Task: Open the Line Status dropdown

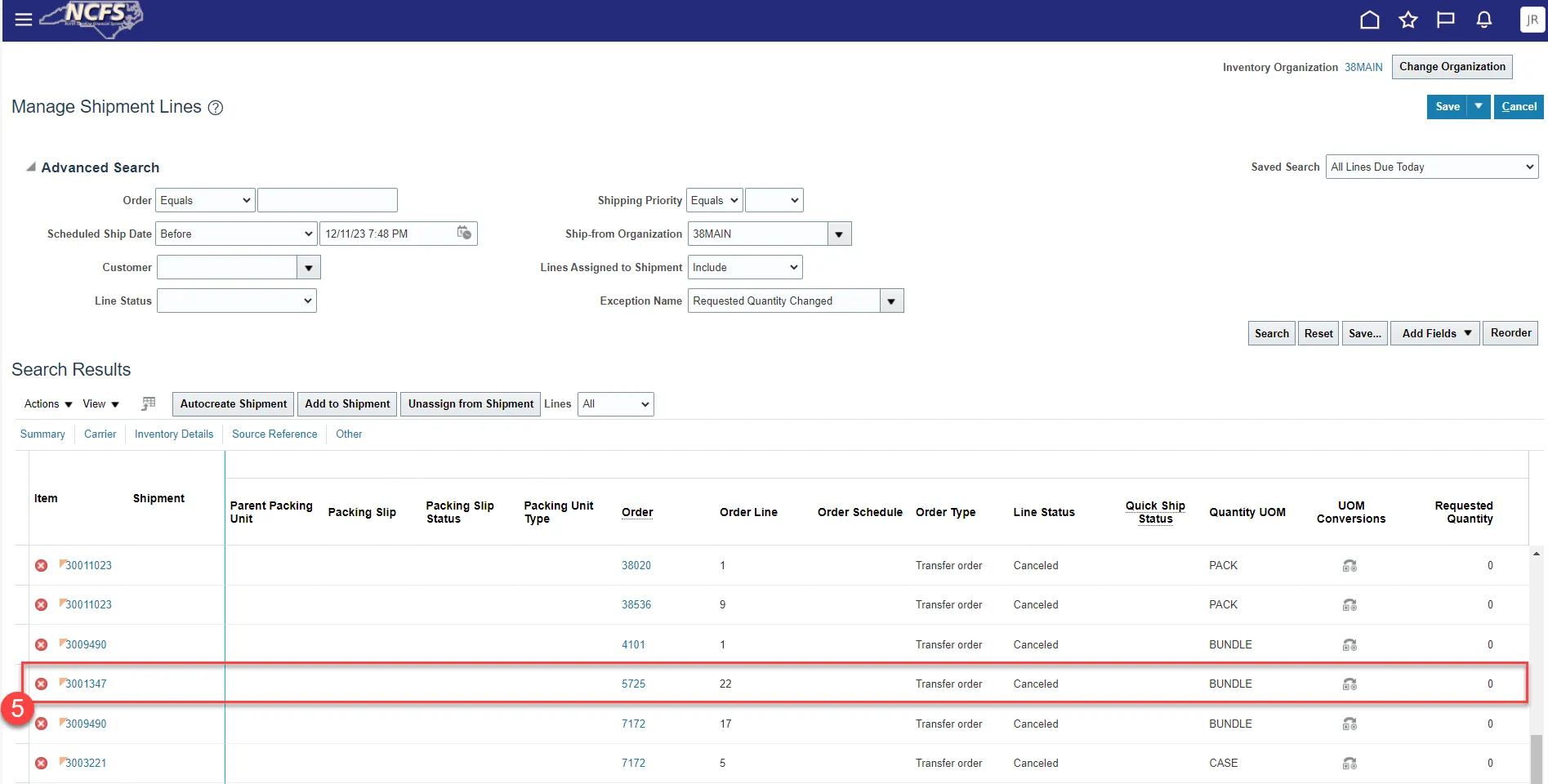Action: 236,301
